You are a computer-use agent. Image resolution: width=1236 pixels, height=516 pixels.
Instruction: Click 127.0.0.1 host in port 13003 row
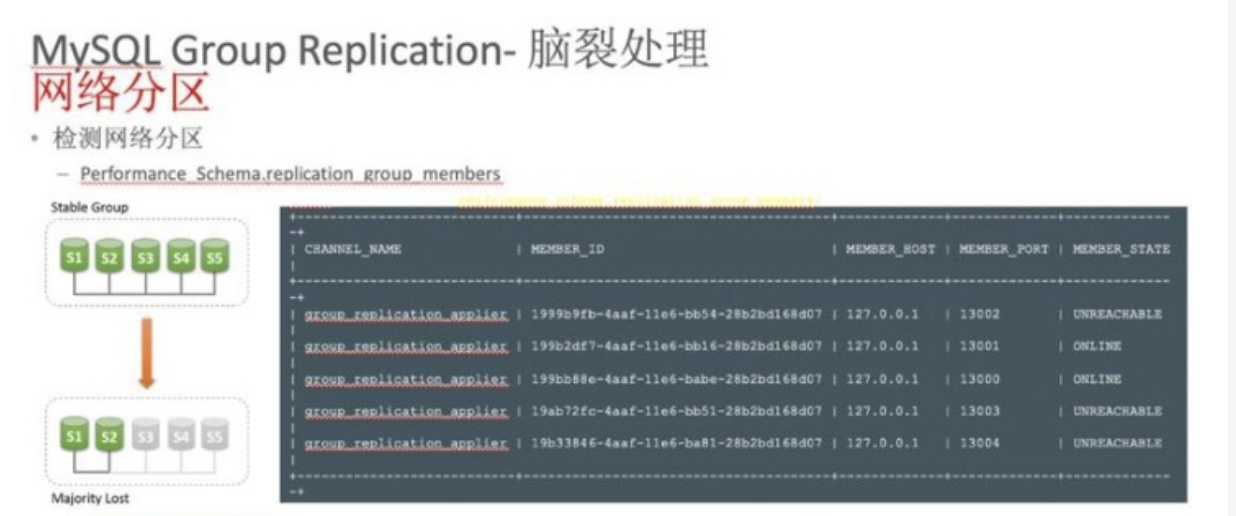(882, 411)
